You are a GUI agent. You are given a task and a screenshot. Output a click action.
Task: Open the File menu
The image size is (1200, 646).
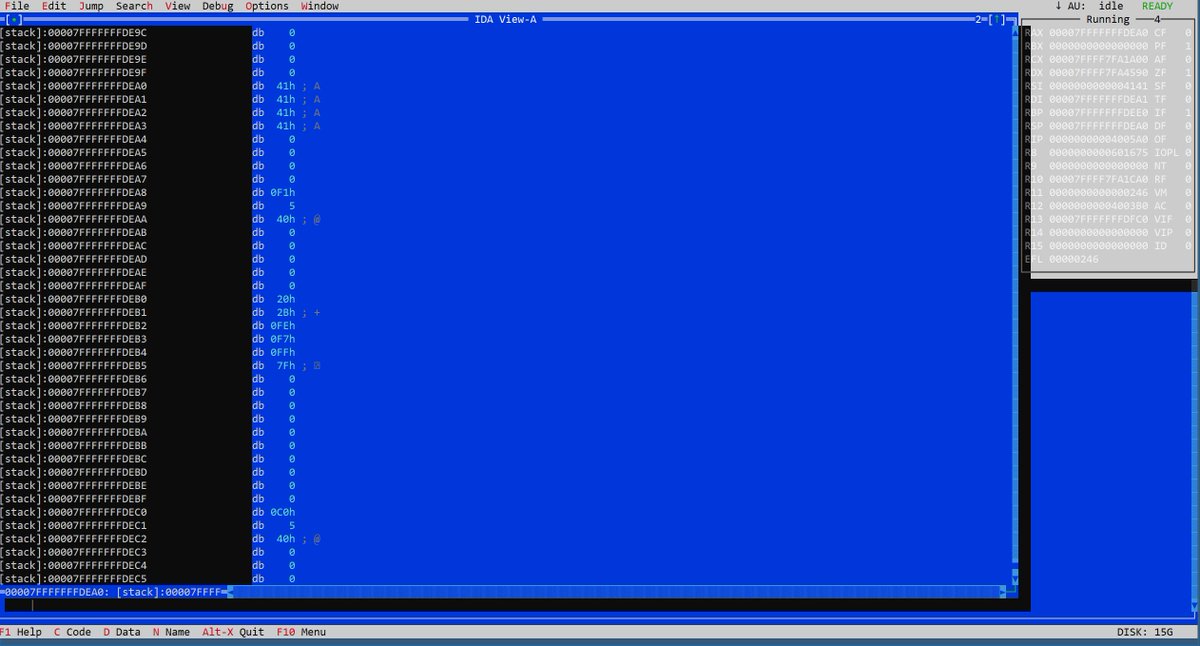[16, 6]
